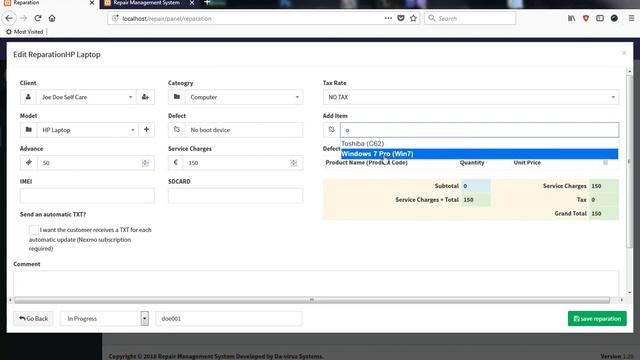640x360 pixels.
Task: Click the icon left of Defect field
Action: 177,130
